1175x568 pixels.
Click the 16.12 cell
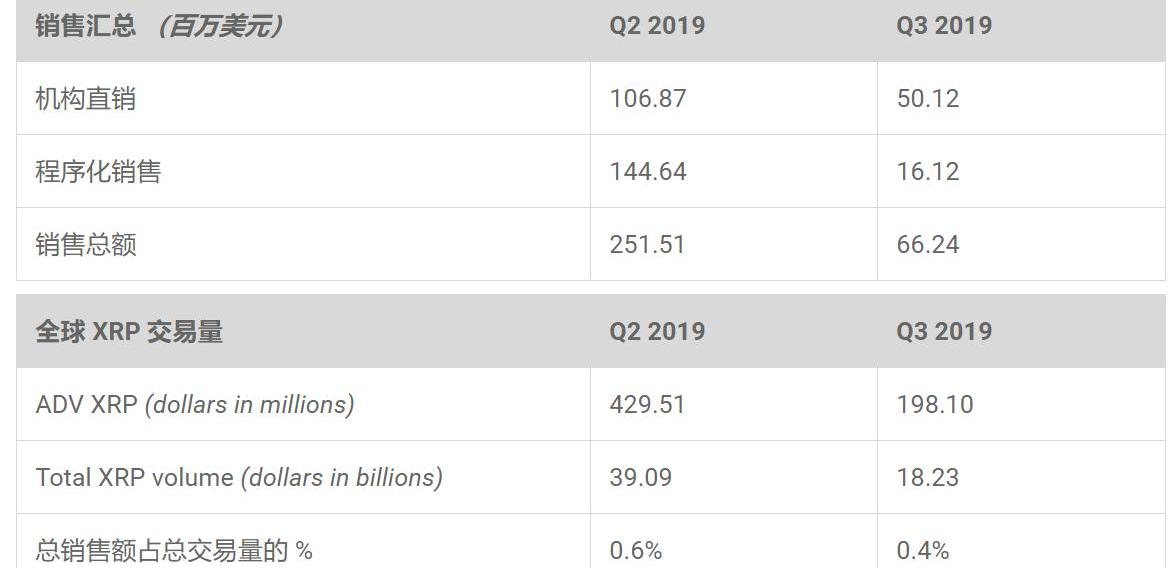928,172
